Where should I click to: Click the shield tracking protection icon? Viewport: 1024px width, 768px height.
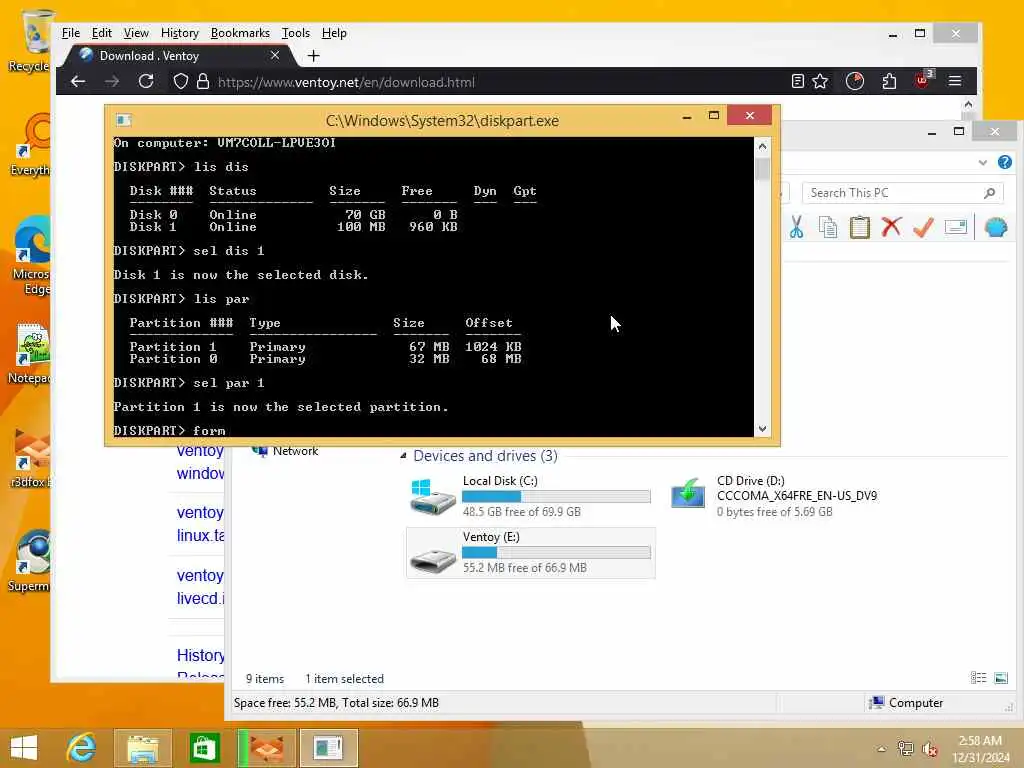[181, 82]
